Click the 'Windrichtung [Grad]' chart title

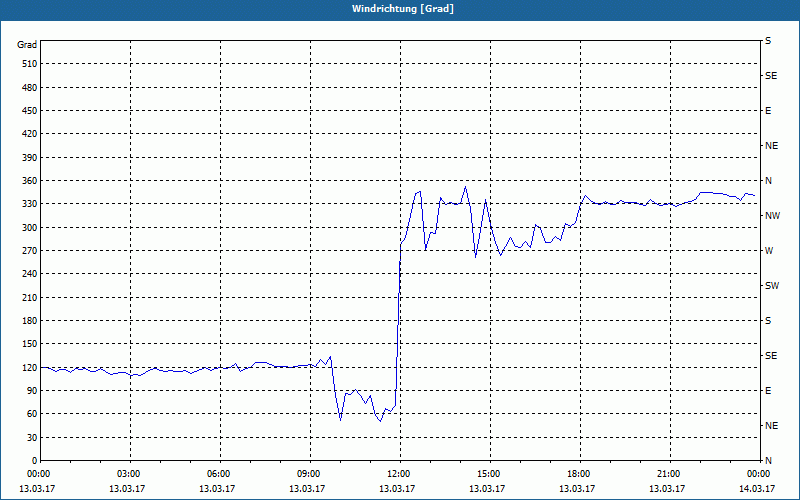403,9
